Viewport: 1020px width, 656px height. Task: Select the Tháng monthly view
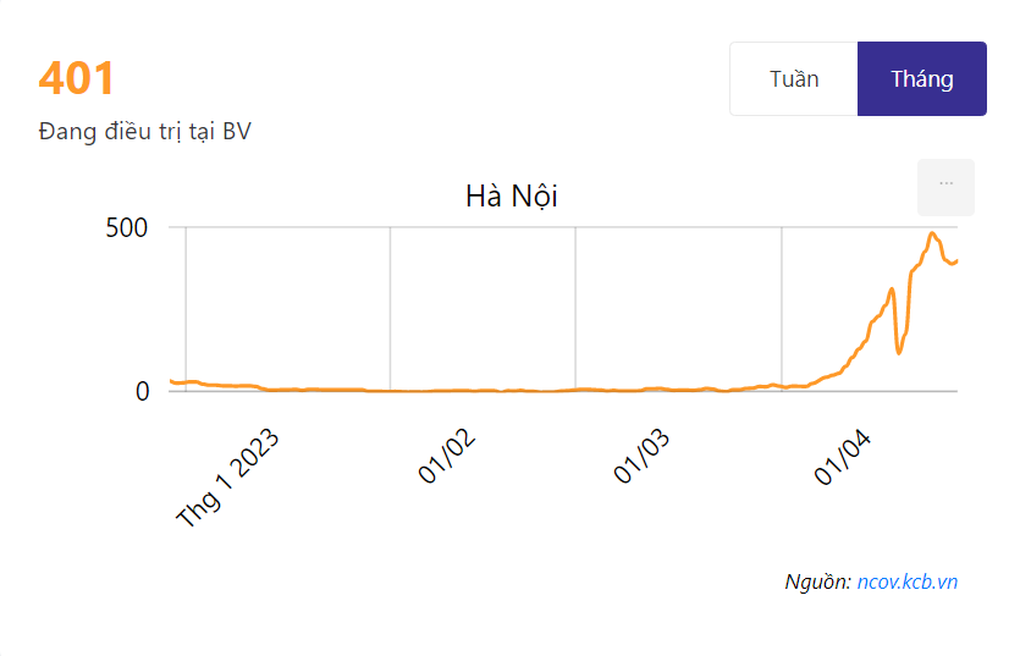tap(922, 79)
